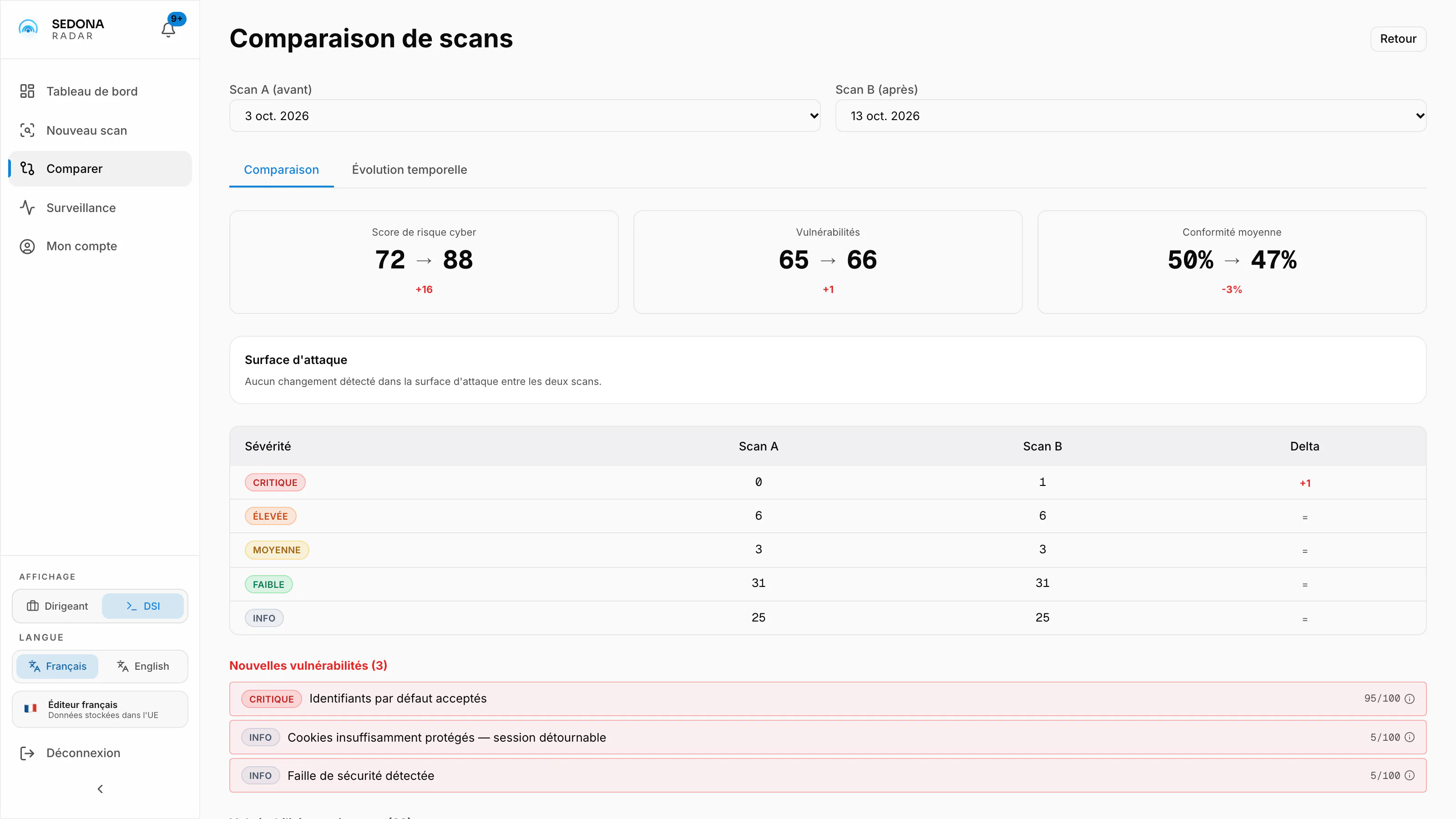Open Surveillance section

click(x=100, y=207)
